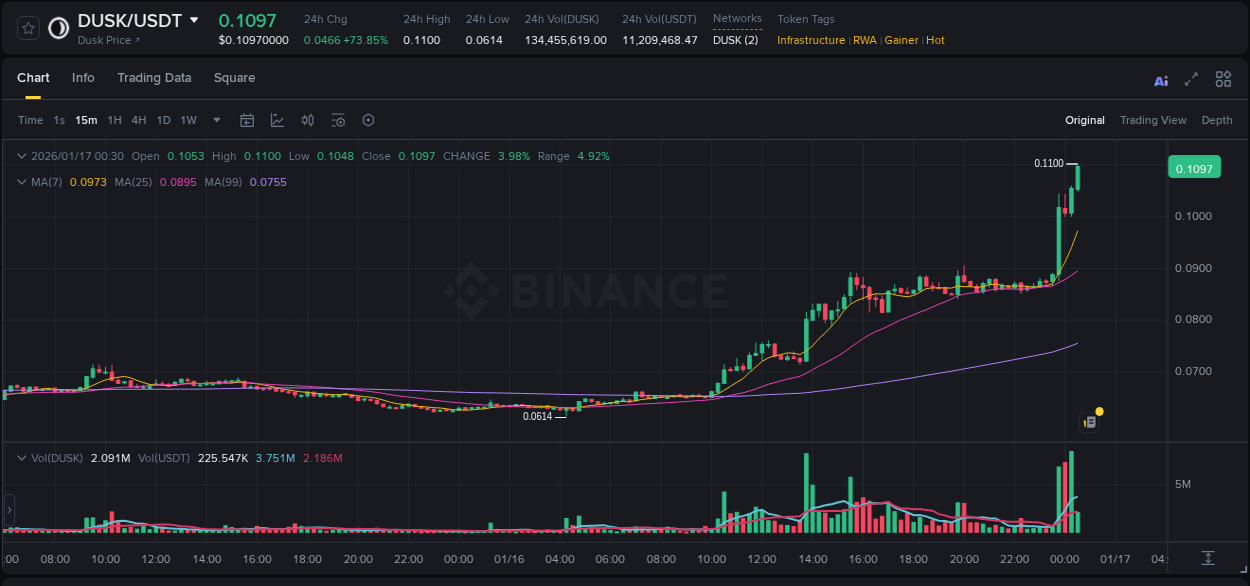This screenshot has height=586, width=1250.
Task: Open the indicator settings icon
Action: pyautogui.click(x=338, y=120)
